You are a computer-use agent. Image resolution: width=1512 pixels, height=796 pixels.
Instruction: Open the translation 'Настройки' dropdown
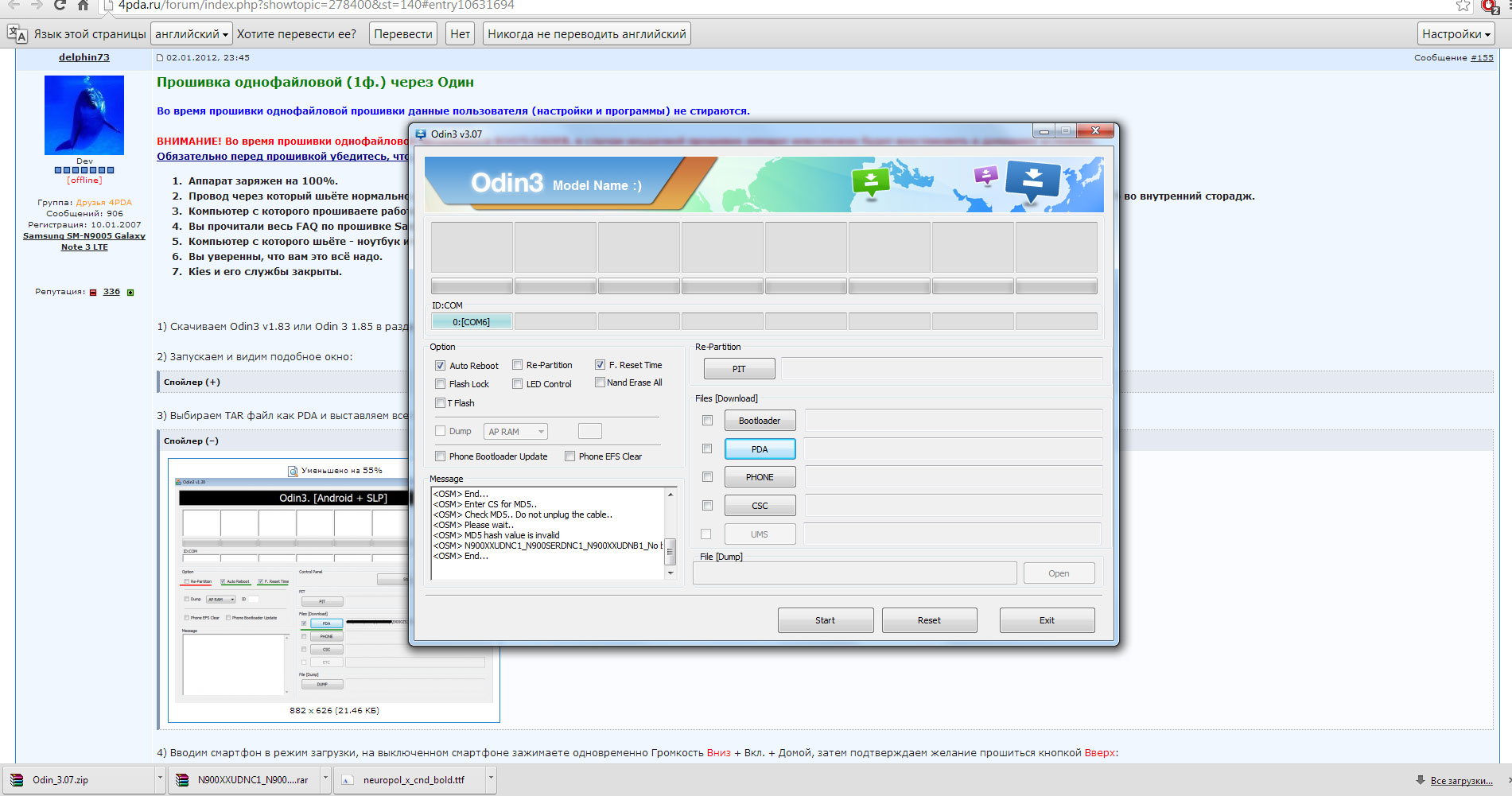click(1456, 34)
